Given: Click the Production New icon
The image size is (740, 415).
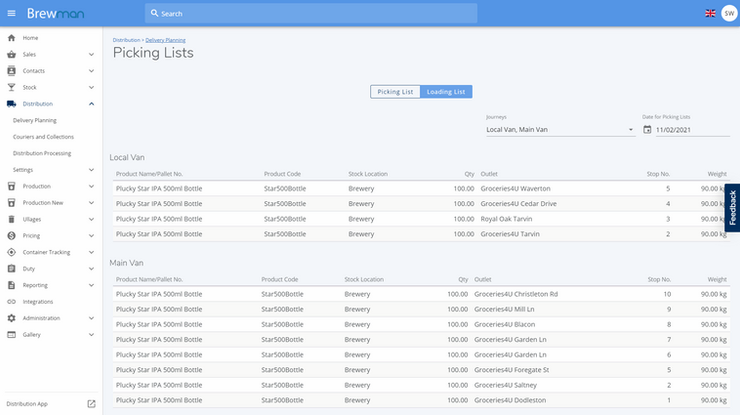Looking at the screenshot, I should point(11,203).
